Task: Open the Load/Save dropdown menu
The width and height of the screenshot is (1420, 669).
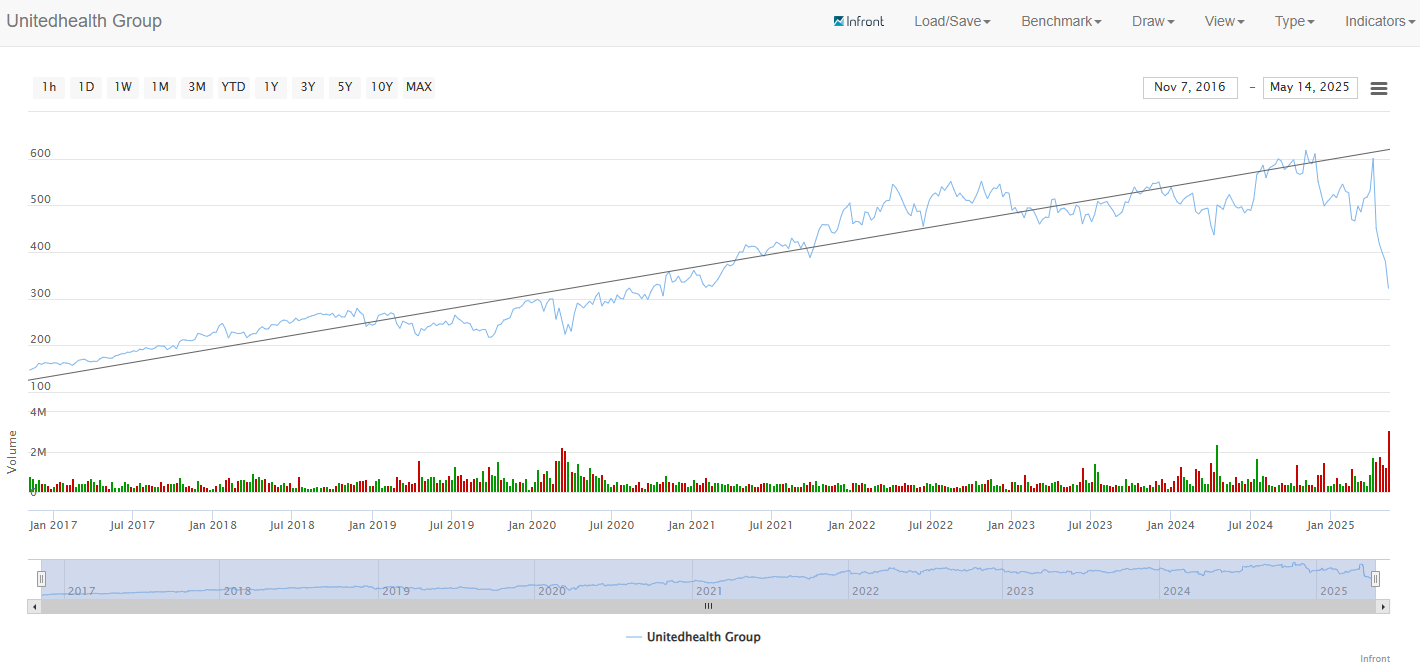Action: pyautogui.click(x=952, y=21)
